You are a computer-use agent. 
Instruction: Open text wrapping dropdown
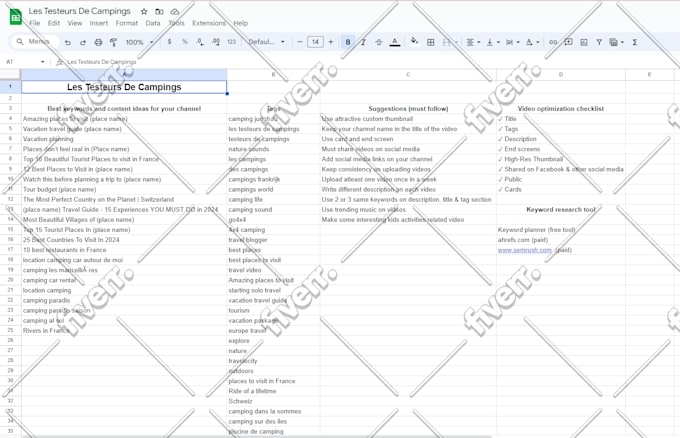pyautogui.click(x=513, y=42)
